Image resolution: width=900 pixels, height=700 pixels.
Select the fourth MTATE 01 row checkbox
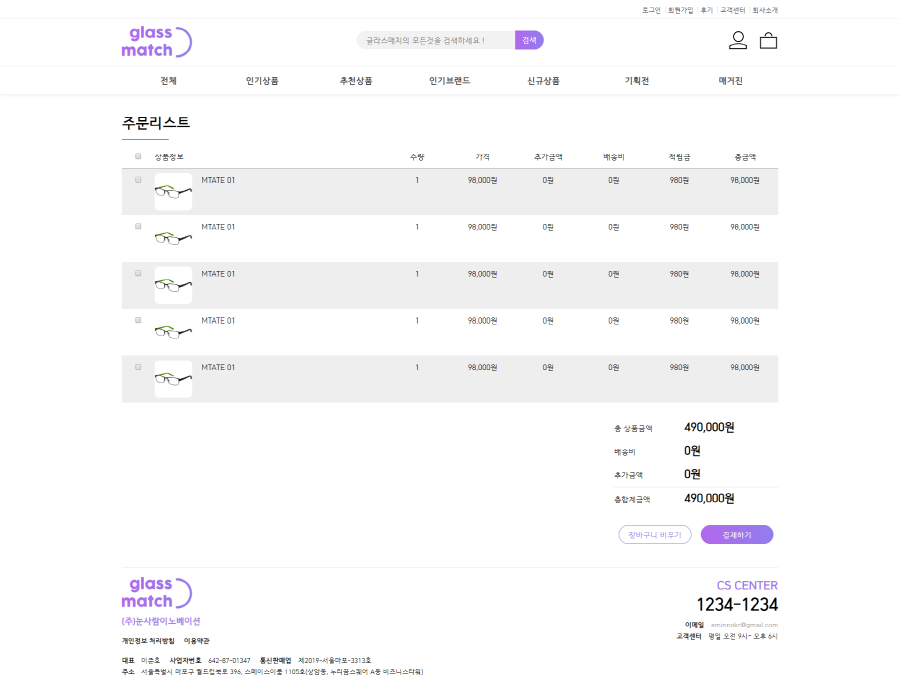[138, 320]
